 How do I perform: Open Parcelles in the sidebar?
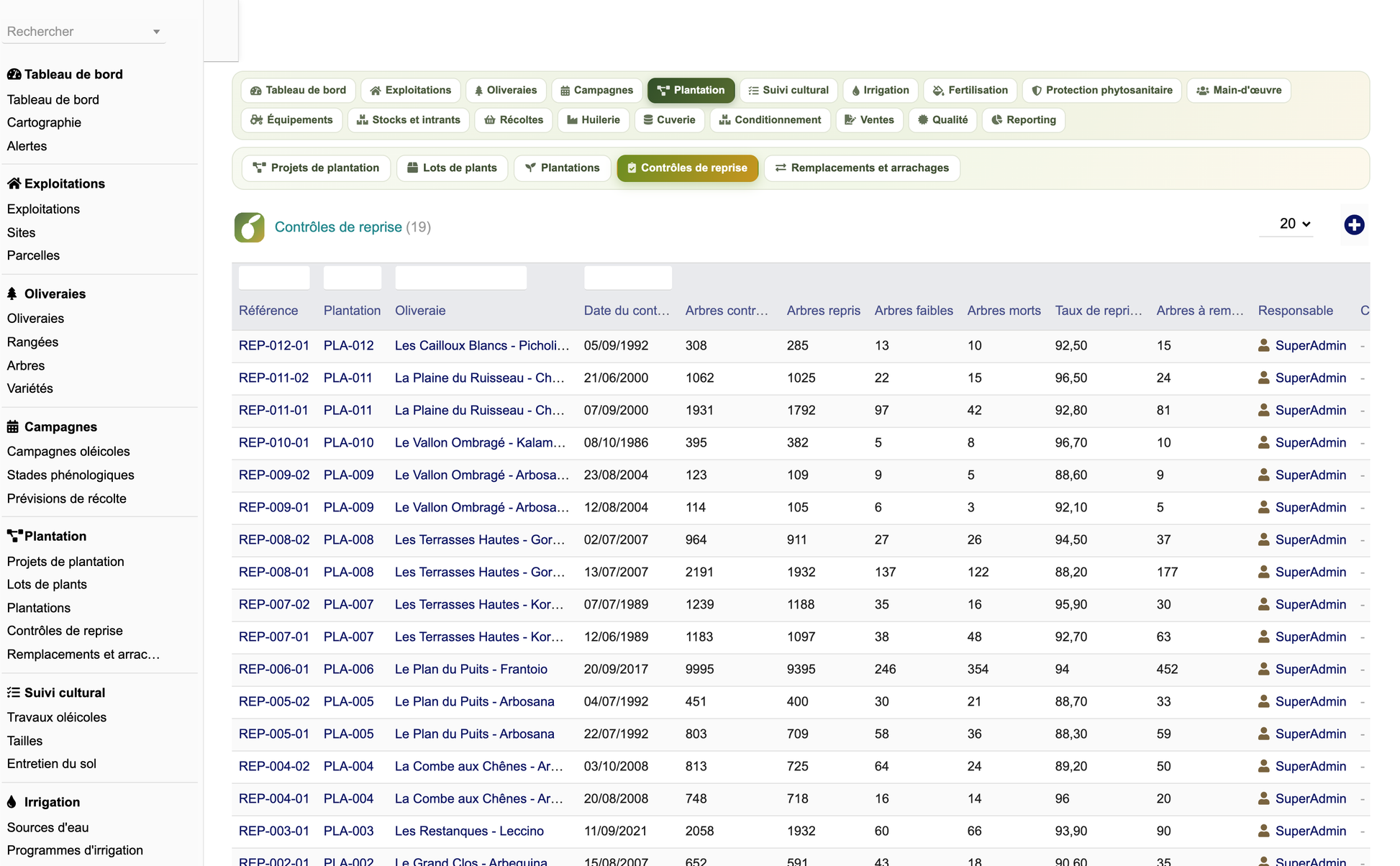click(x=33, y=256)
